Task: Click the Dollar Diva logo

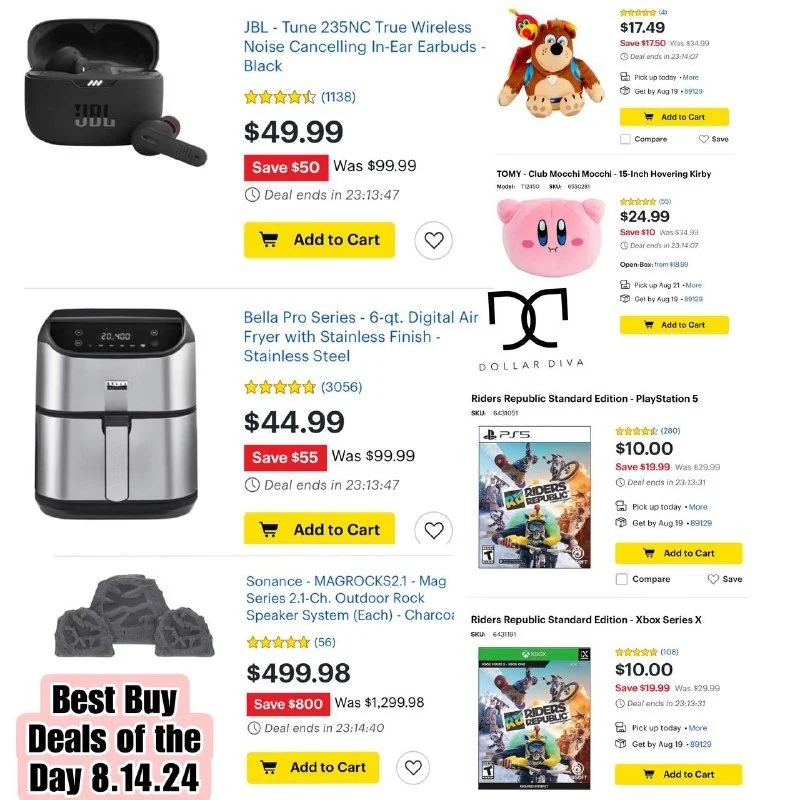Action: [x=530, y=330]
